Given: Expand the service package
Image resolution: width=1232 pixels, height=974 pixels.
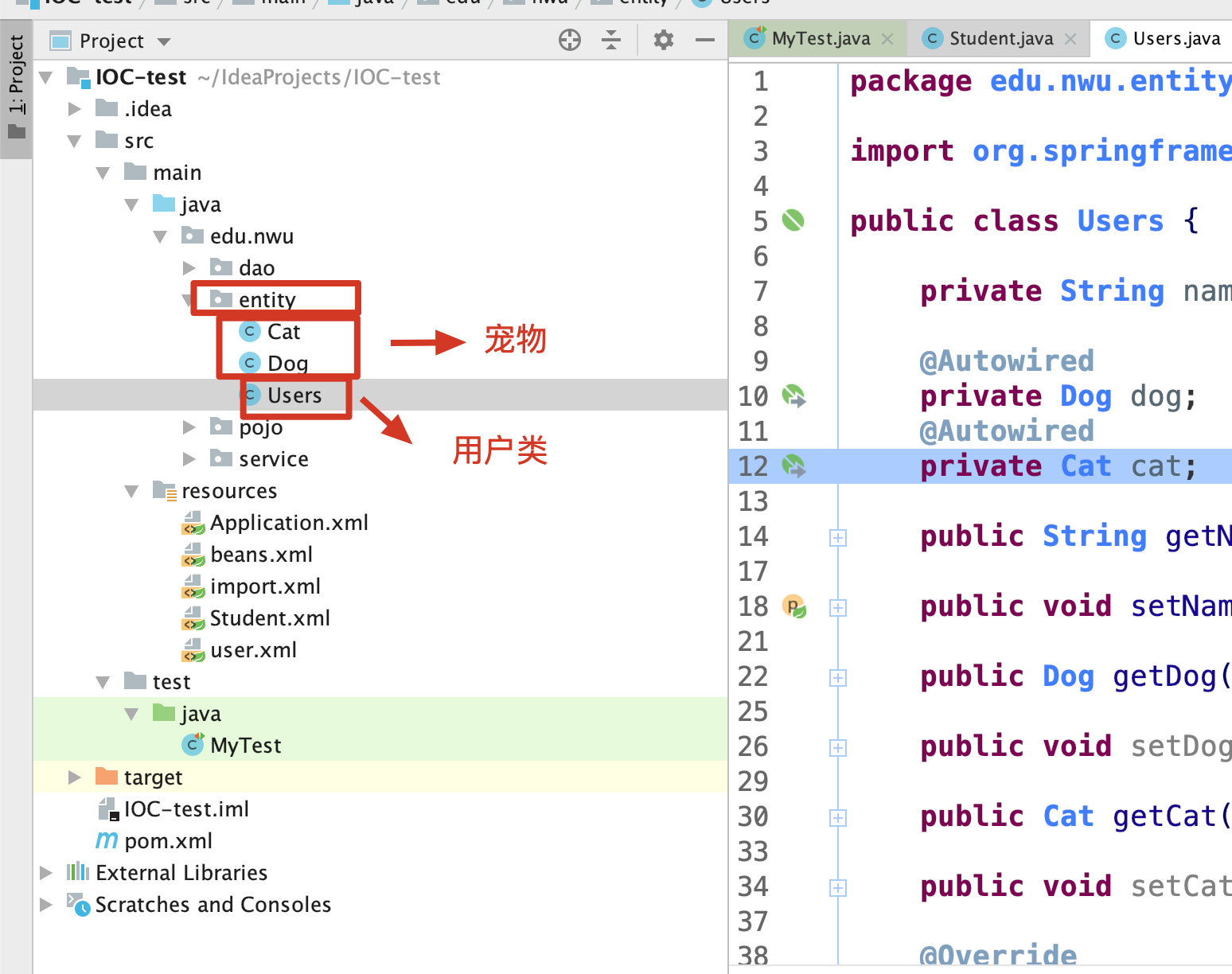Looking at the screenshot, I should click(x=189, y=459).
